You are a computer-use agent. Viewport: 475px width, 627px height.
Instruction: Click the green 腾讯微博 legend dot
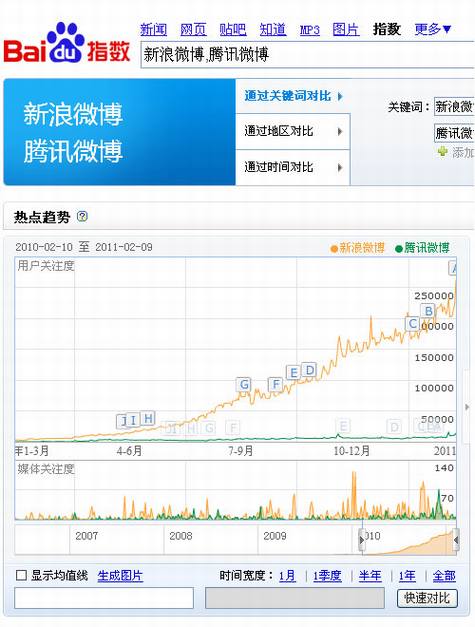[x=399, y=249]
